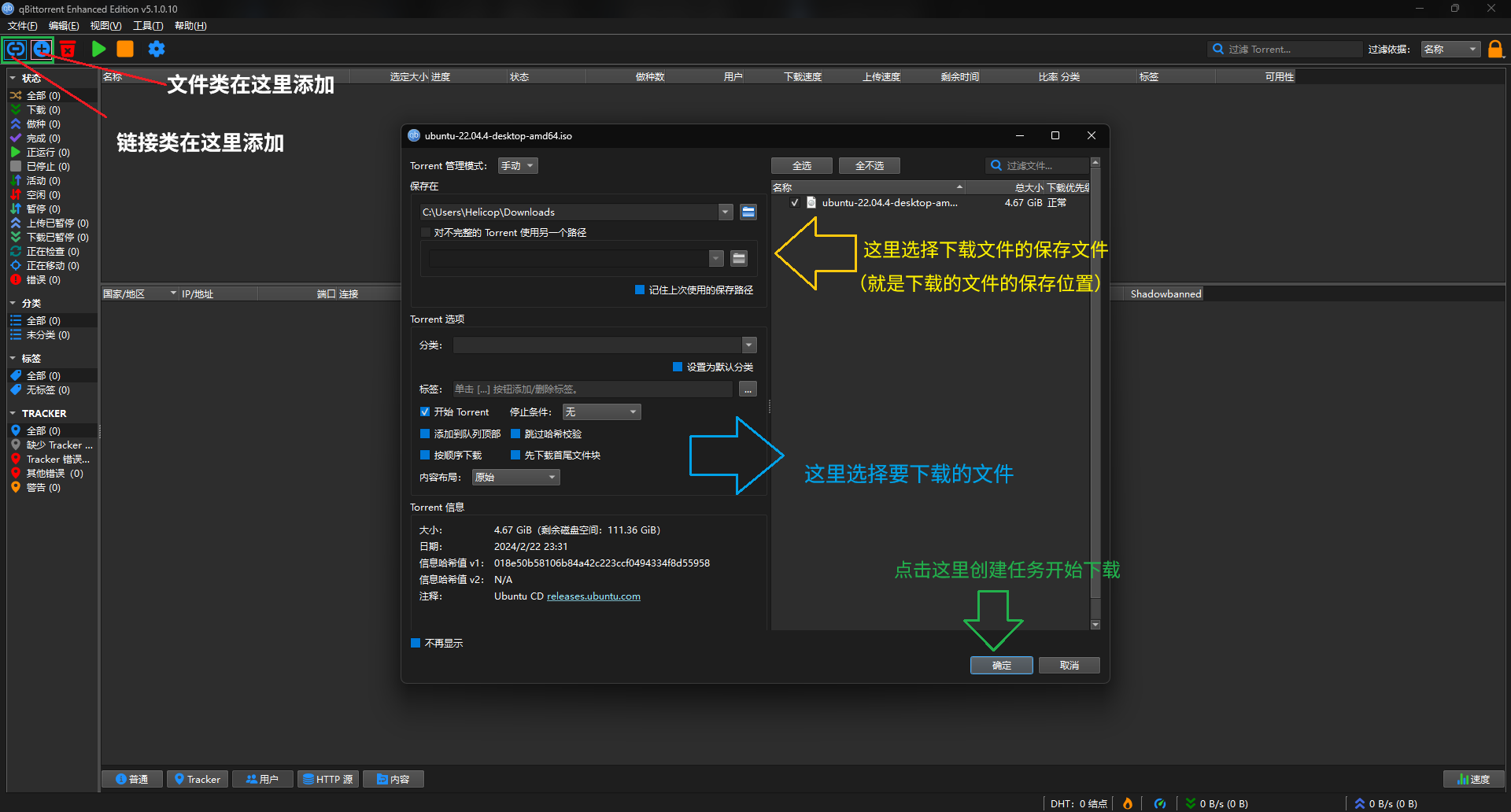
Task: Uncheck the 开始 Torrent checkbox
Action: pyautogui.click(x=425, y=412)
